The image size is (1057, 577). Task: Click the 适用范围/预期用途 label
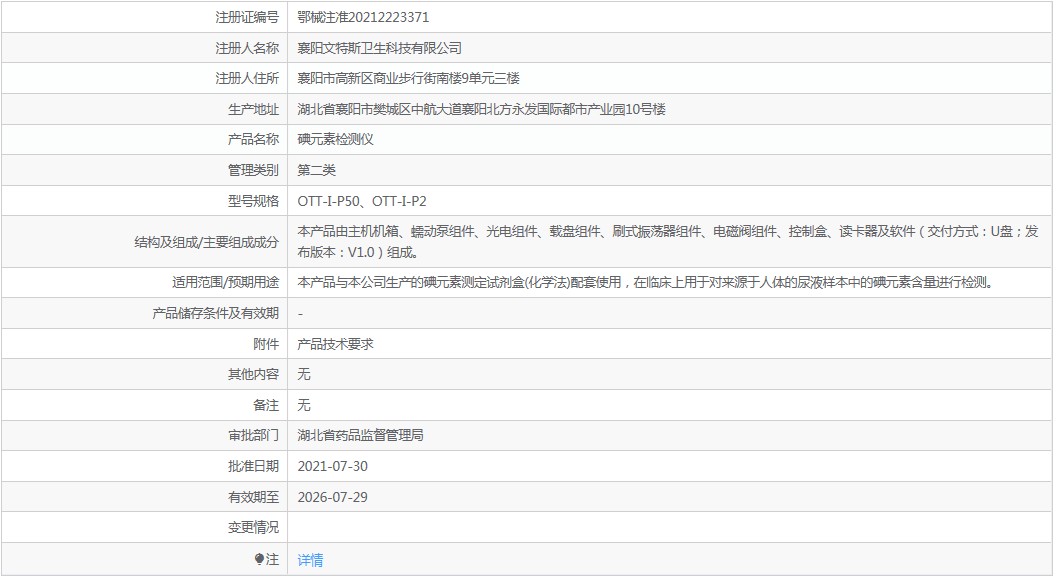tap(225, 282)
